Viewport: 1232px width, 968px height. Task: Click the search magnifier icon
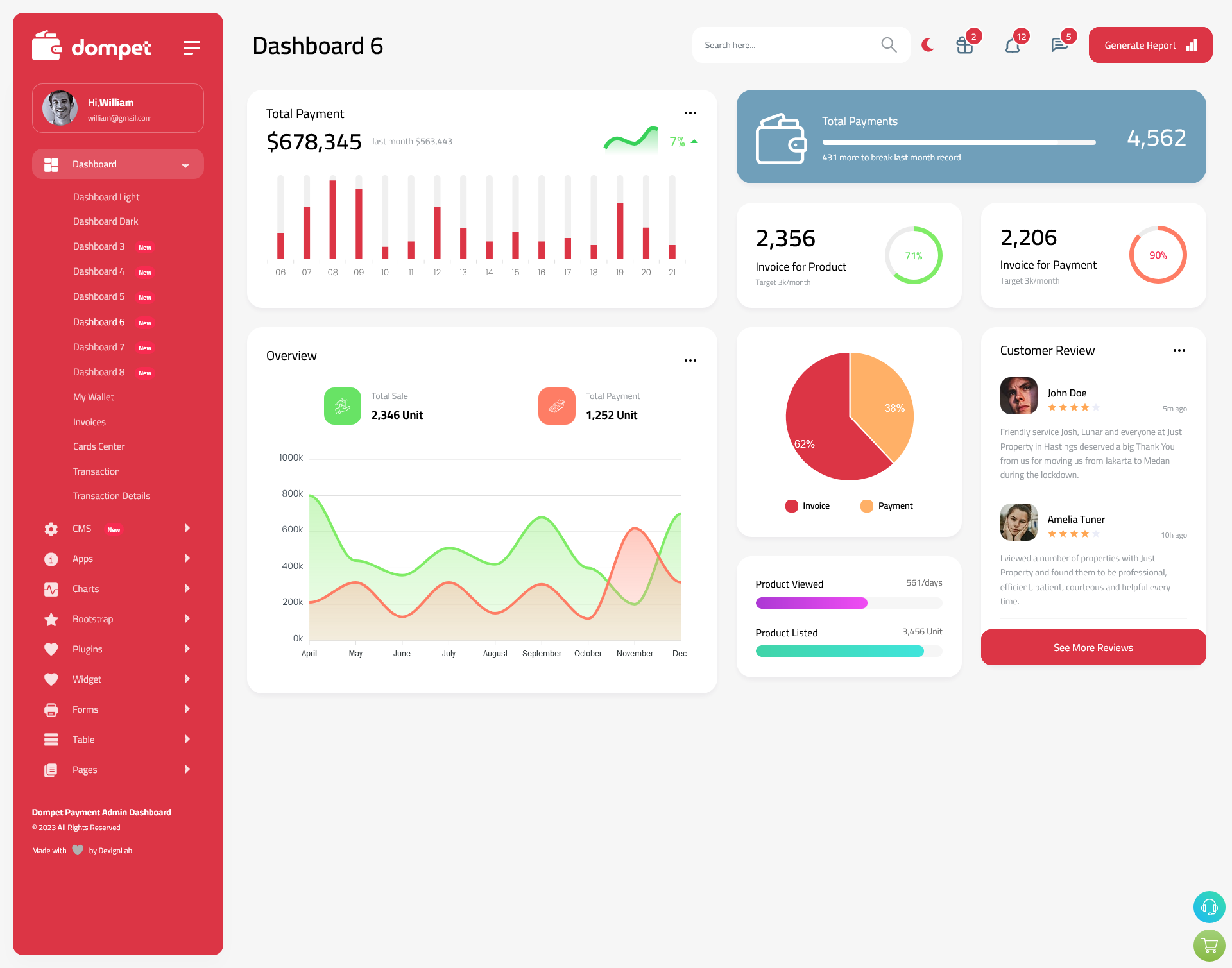pos(887,44)
